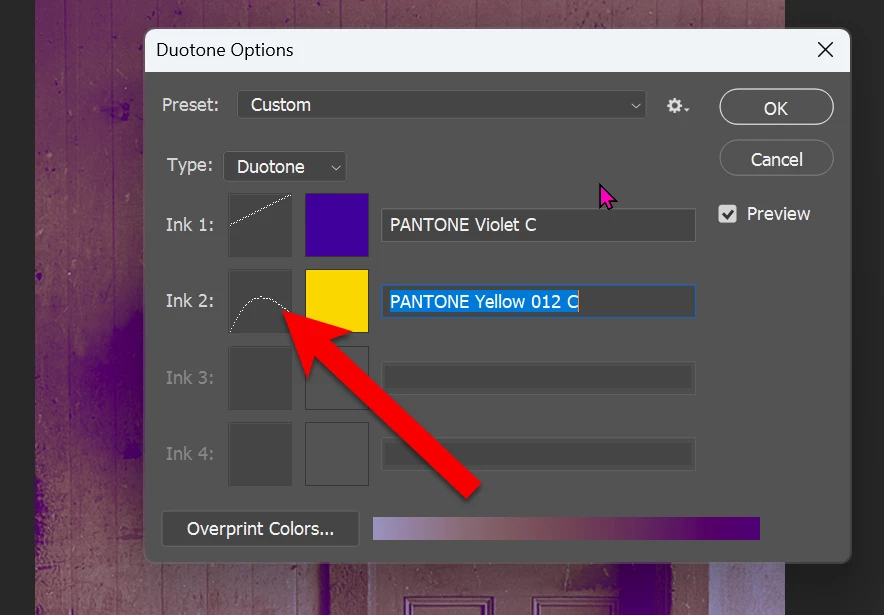Click the violet Ink 1 color swatch
This screenshot has width=884, height=615.
point(337,225)
